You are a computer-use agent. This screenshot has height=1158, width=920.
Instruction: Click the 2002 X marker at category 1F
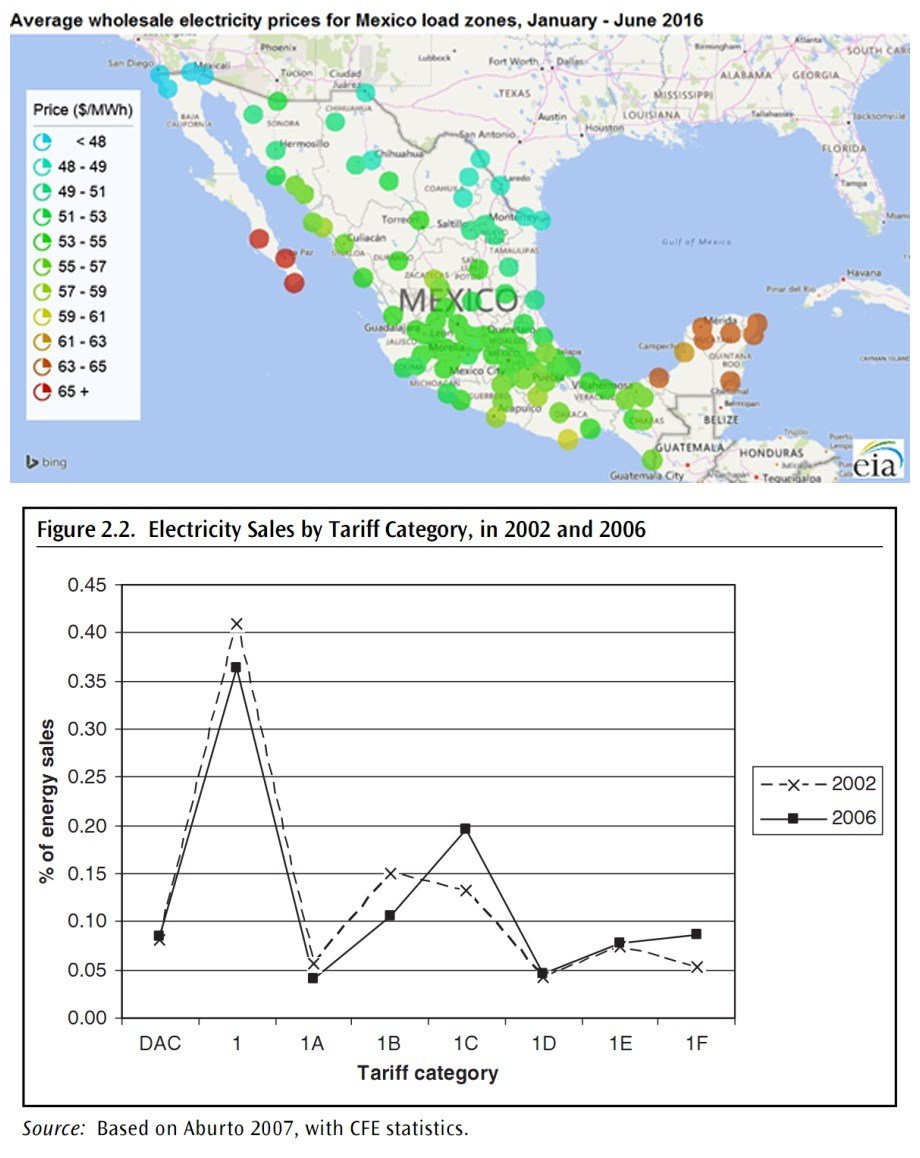click(696, 967)
